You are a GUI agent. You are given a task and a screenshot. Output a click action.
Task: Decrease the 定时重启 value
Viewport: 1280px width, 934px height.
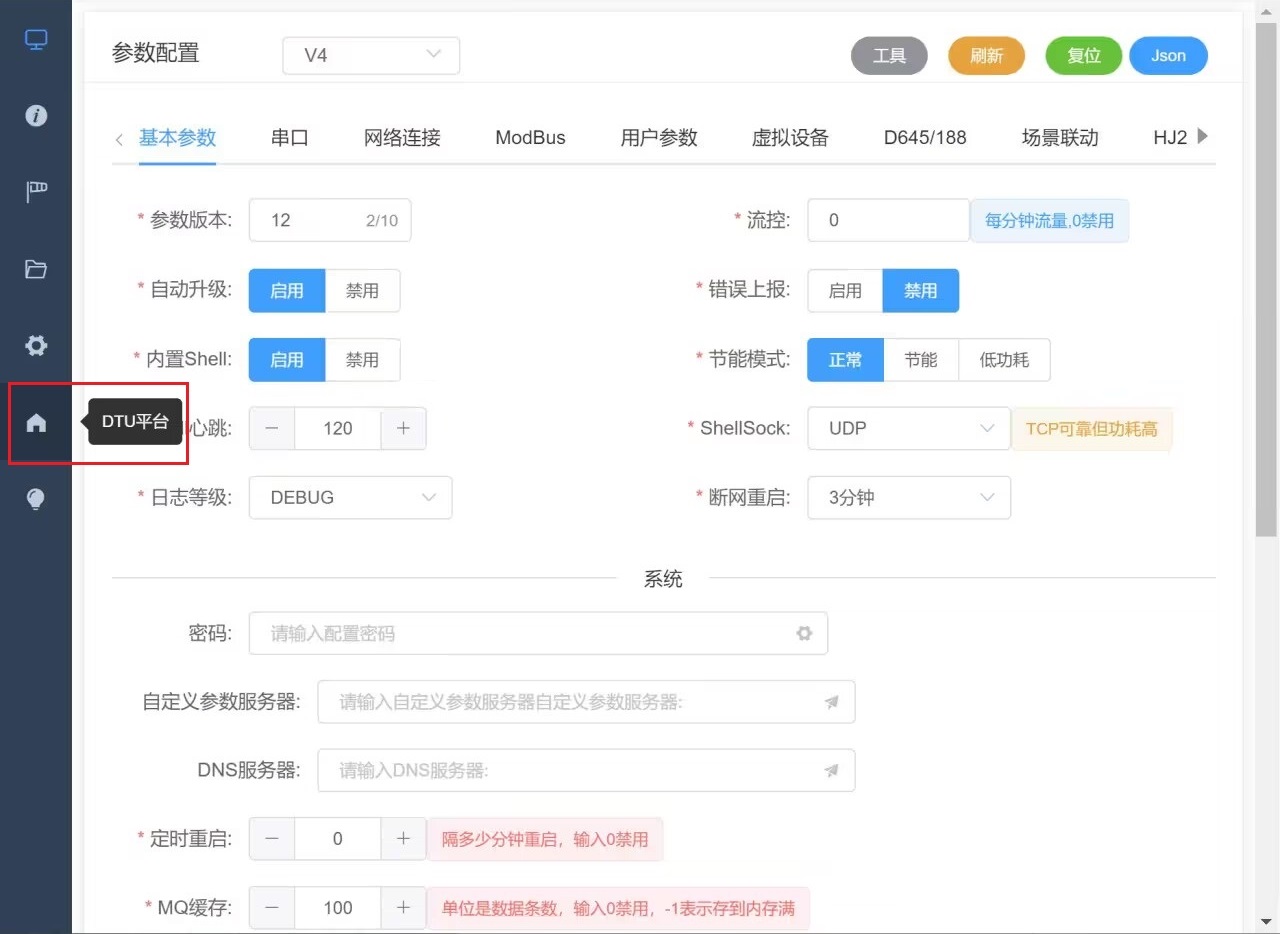click(x=272, y=839)
